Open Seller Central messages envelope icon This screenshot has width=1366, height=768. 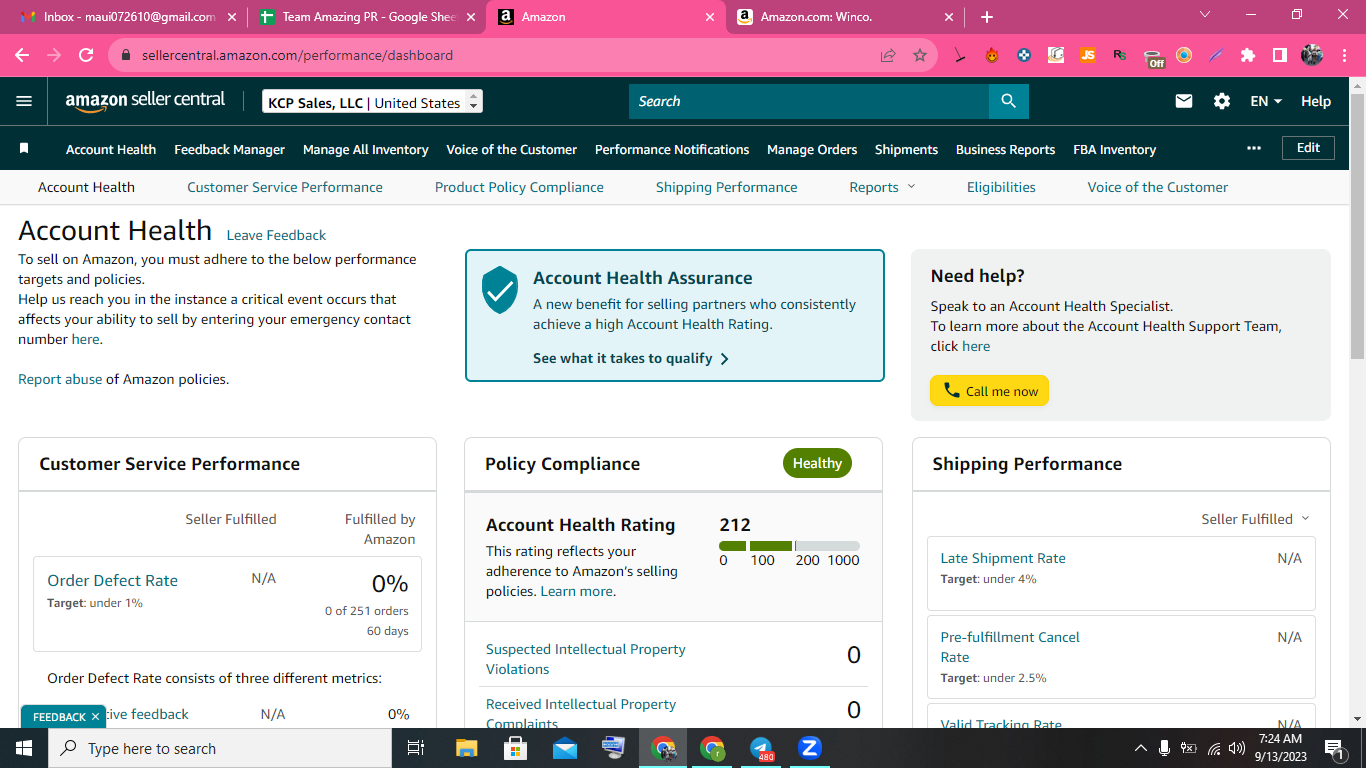(x=1184, y=101)
